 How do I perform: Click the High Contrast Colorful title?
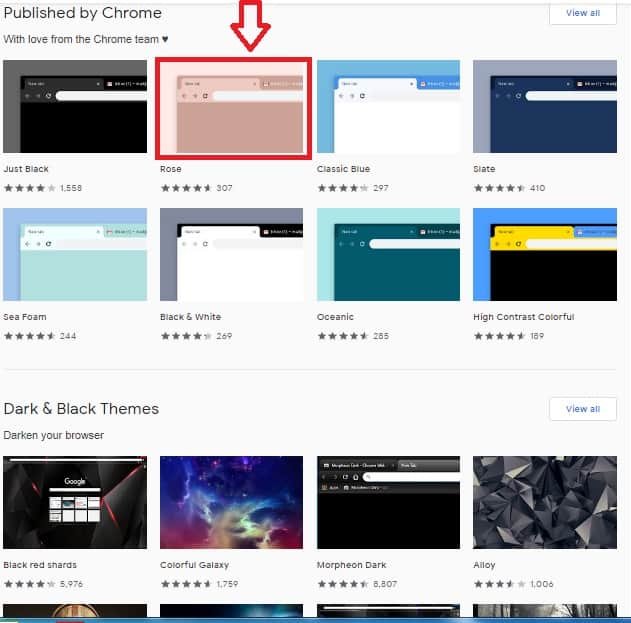[x=524, y=317]
